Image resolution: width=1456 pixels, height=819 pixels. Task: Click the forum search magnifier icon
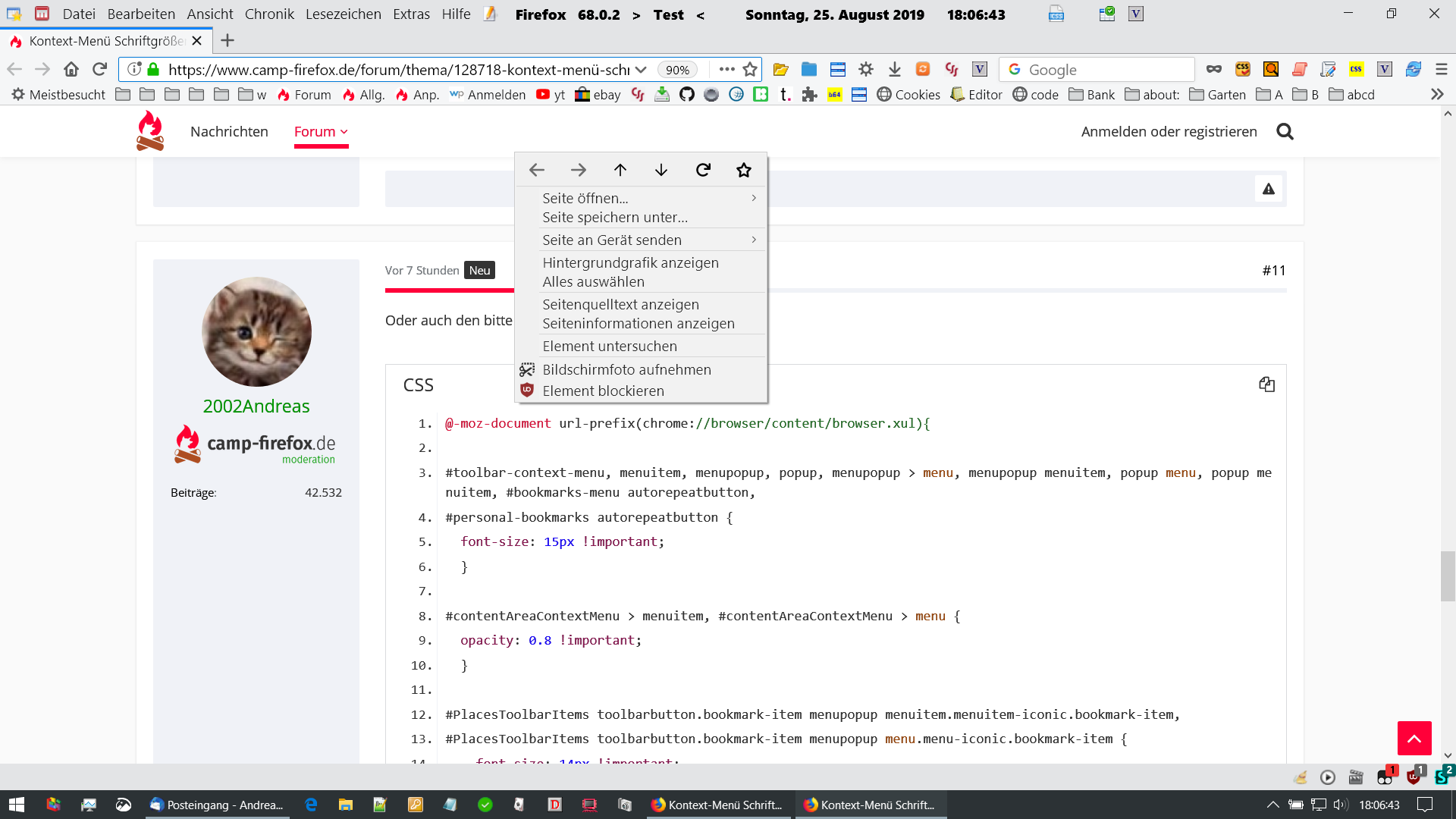(1285, 132)
